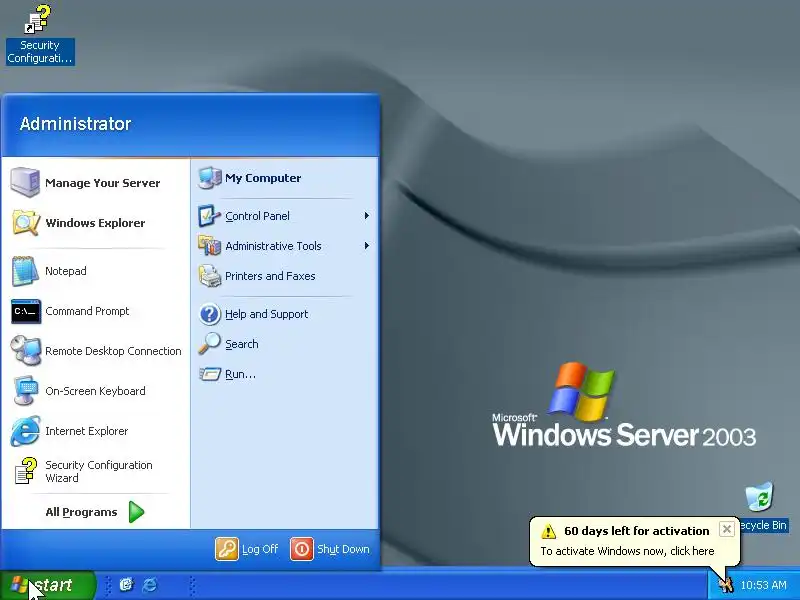The height and width of the screenshot is (600, 800).
Task: Click the Security Configurati... desktop label
Action: (x=40, y=52)
